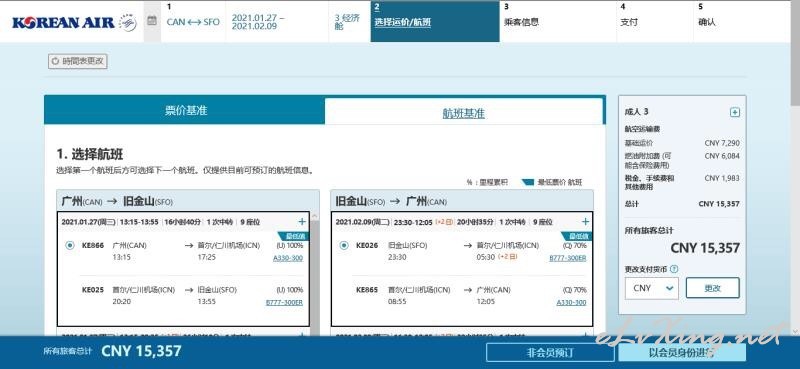Click the 非会员预订 button
Image resolution: width=800 pixels, height=369 pixels.
[550, 353]
